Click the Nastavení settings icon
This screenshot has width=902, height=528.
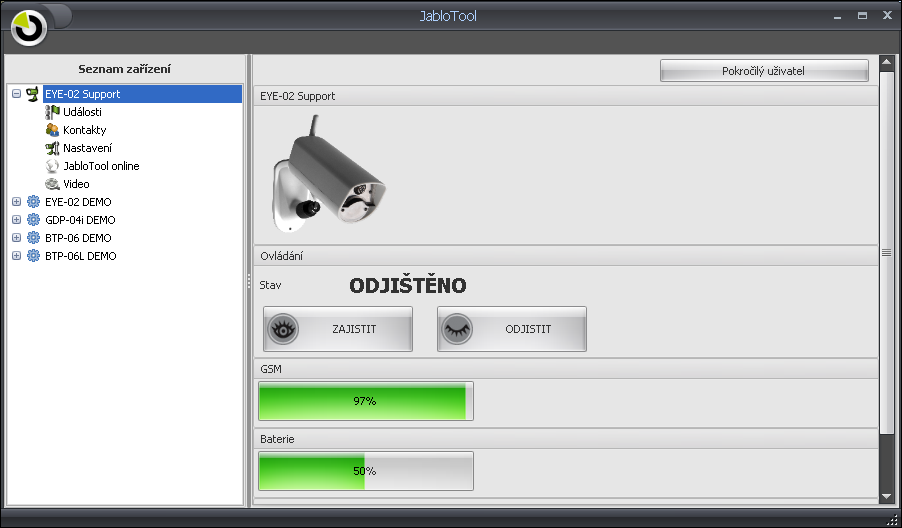[x=52, y=148]
